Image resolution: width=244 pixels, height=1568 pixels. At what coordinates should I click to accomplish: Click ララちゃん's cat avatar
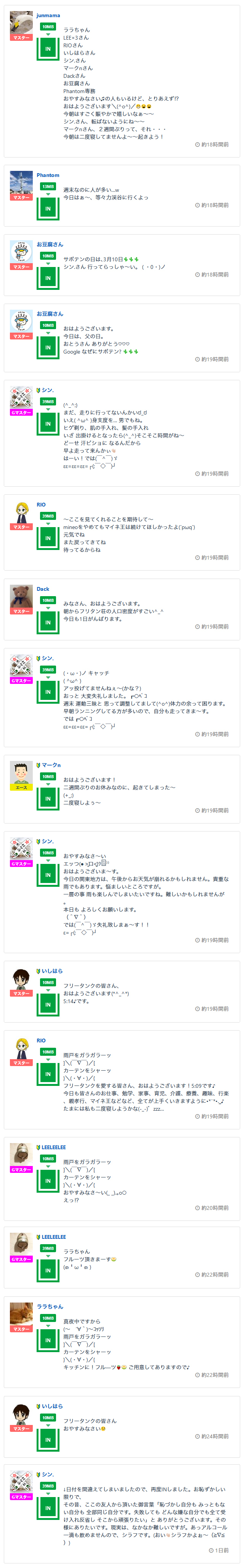(x=21, y=1314)
